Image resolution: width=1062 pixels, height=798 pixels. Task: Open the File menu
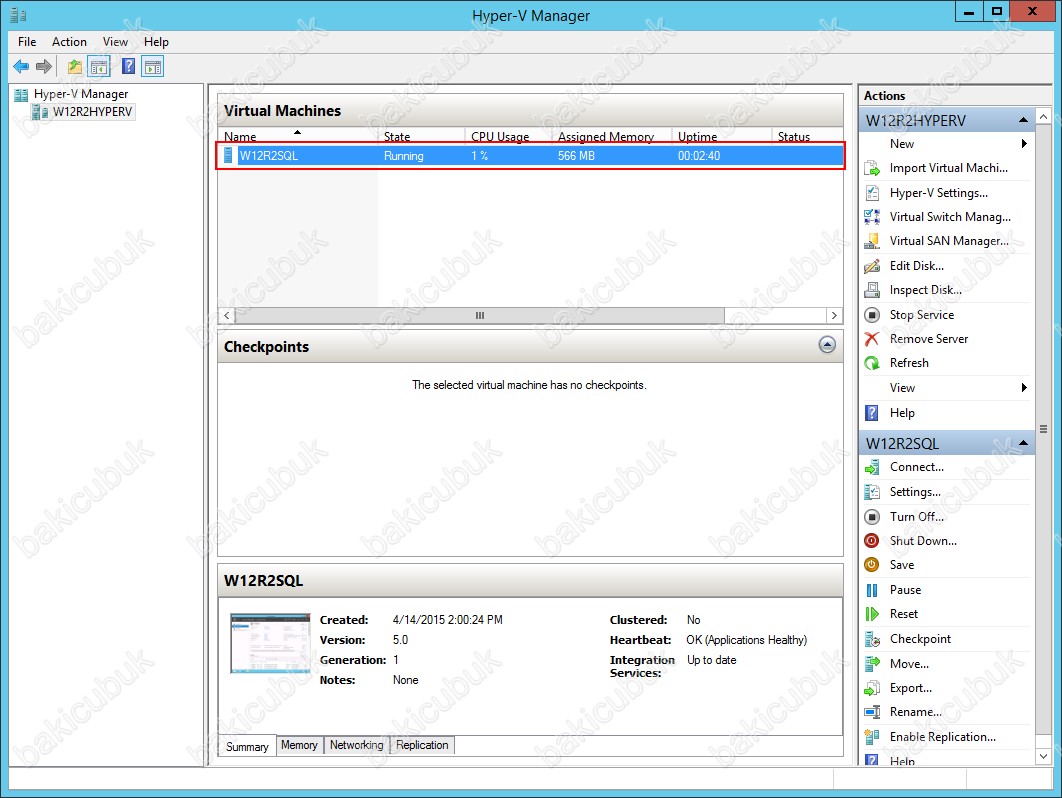[x=27, y=42]
